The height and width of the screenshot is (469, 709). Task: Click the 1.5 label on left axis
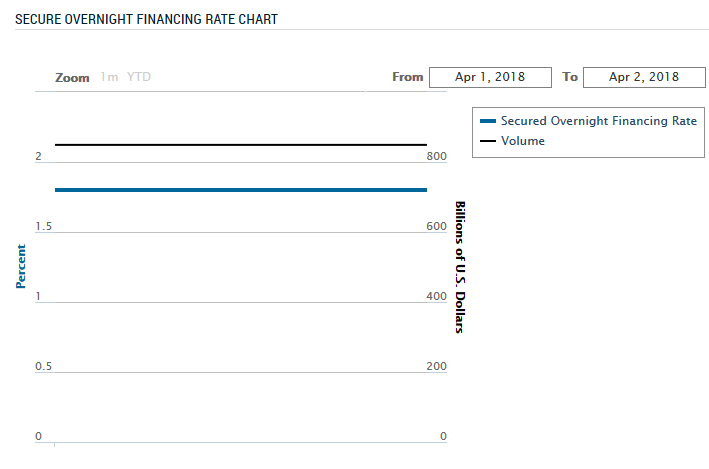(x=43, y=227)
